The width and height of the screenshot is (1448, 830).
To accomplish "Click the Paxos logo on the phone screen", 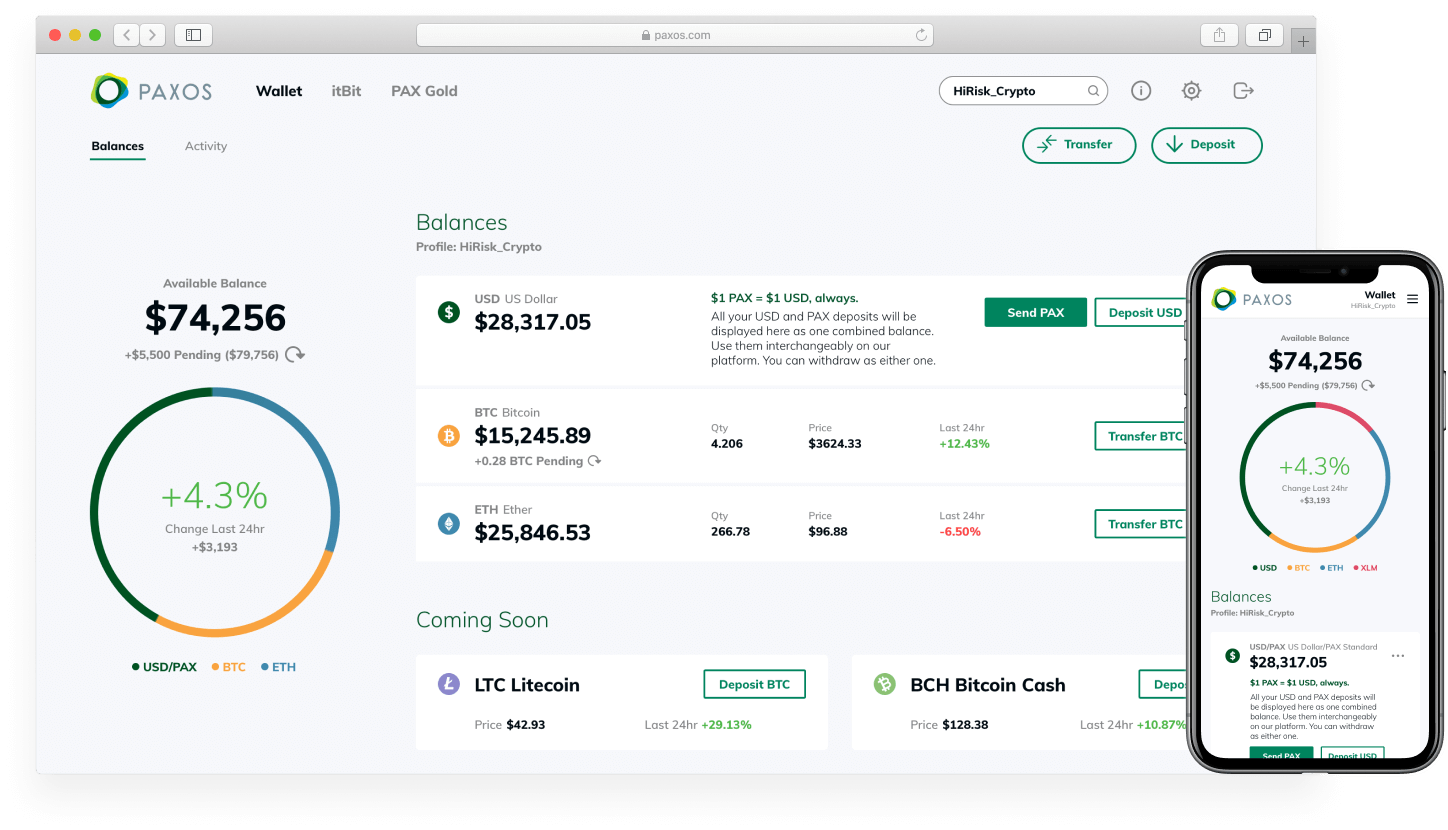I will tap(1252, 299).
